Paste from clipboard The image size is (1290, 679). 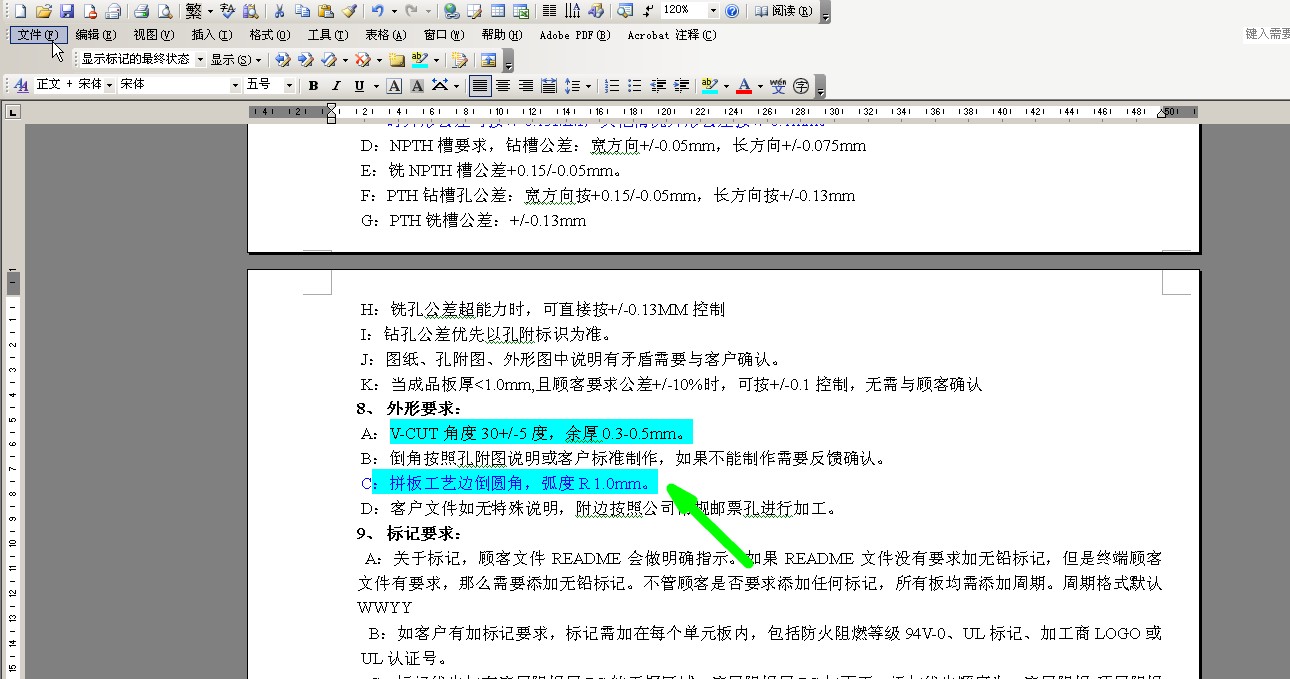326,11
